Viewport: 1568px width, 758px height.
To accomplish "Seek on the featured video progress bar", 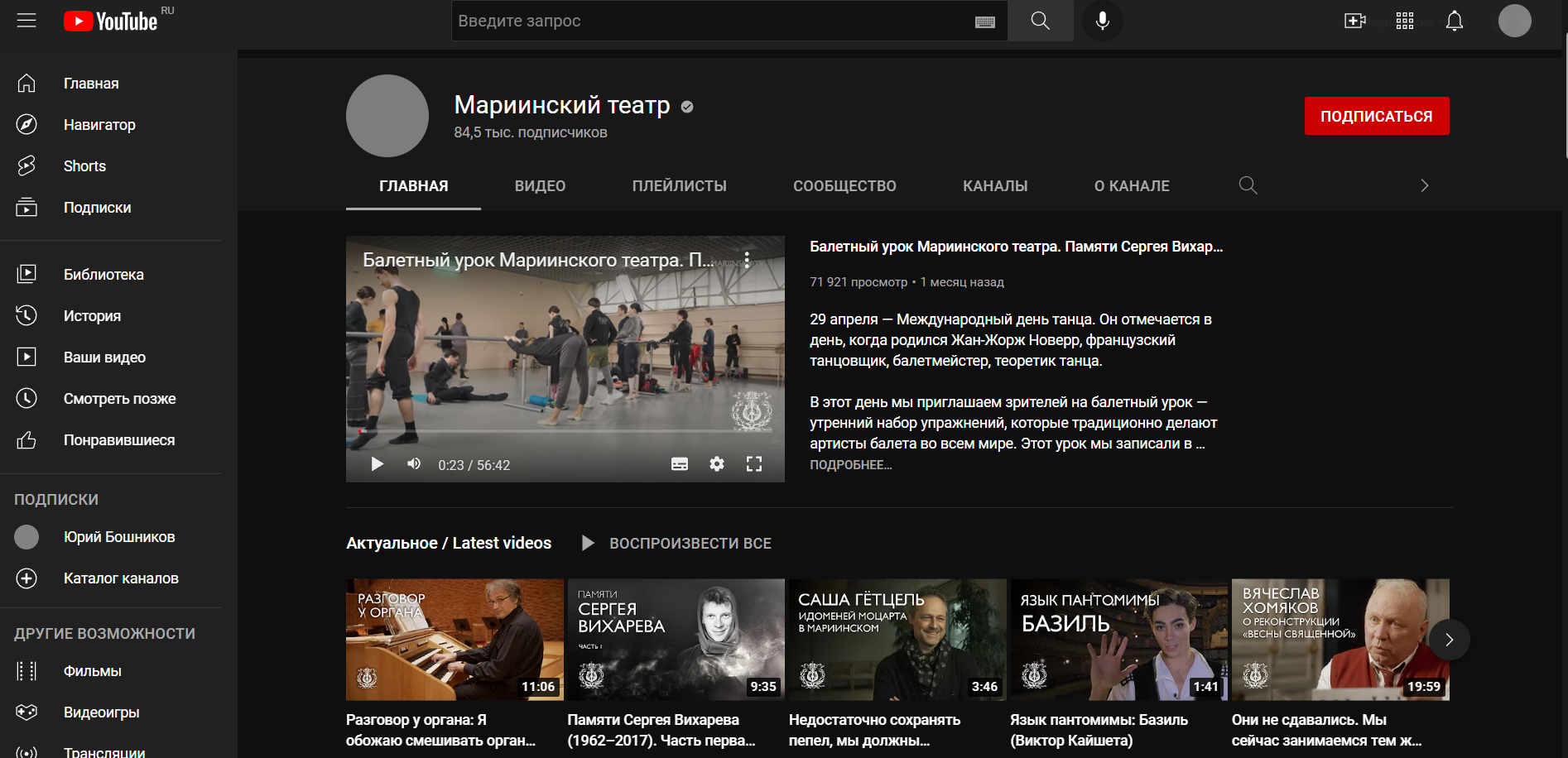I will click(x=565, y=431).
